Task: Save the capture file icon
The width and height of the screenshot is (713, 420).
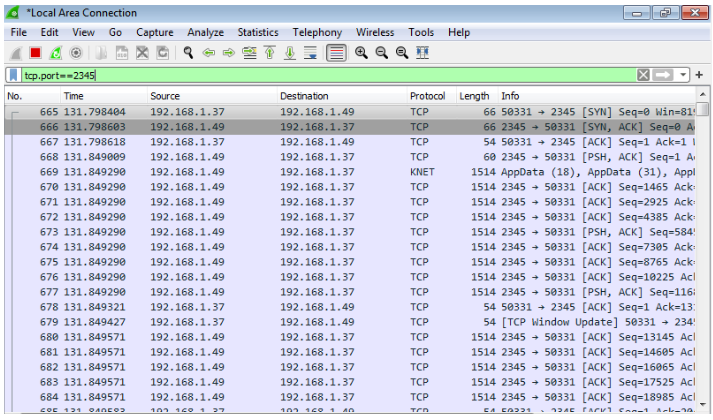Action: click(x=122, y=53)
